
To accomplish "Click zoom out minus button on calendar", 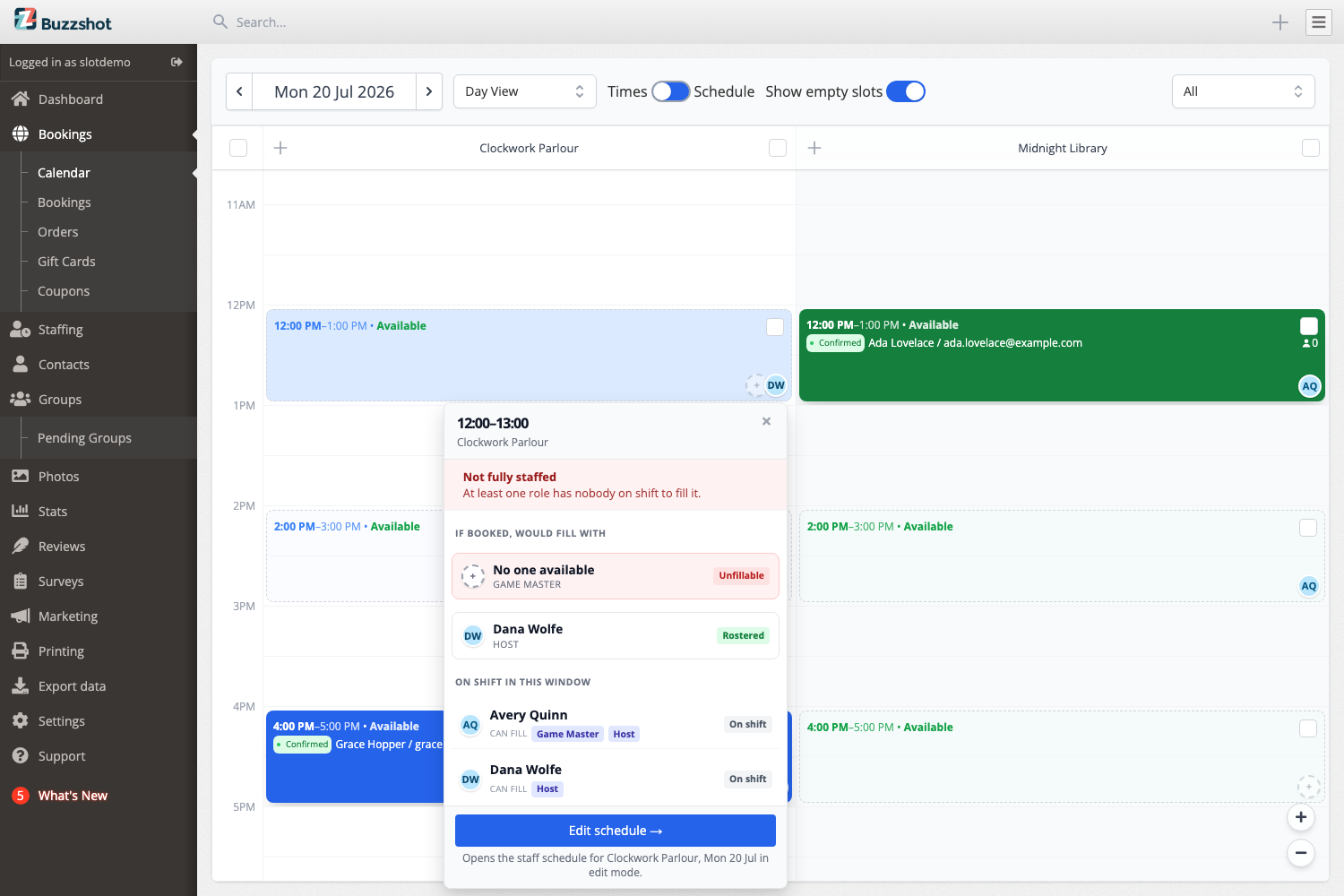I will [x=1301, y=853].
